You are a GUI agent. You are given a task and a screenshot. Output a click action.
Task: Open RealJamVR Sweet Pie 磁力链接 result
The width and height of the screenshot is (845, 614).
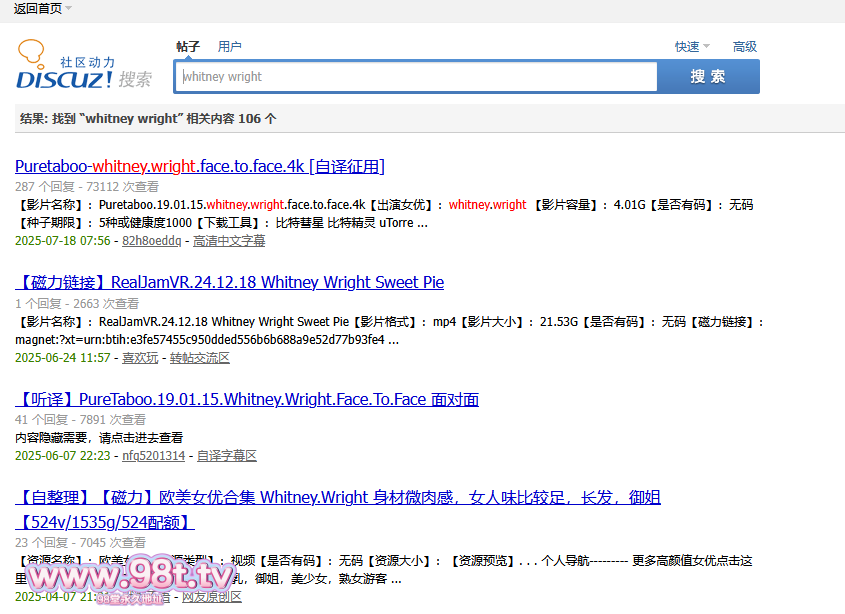230,282
